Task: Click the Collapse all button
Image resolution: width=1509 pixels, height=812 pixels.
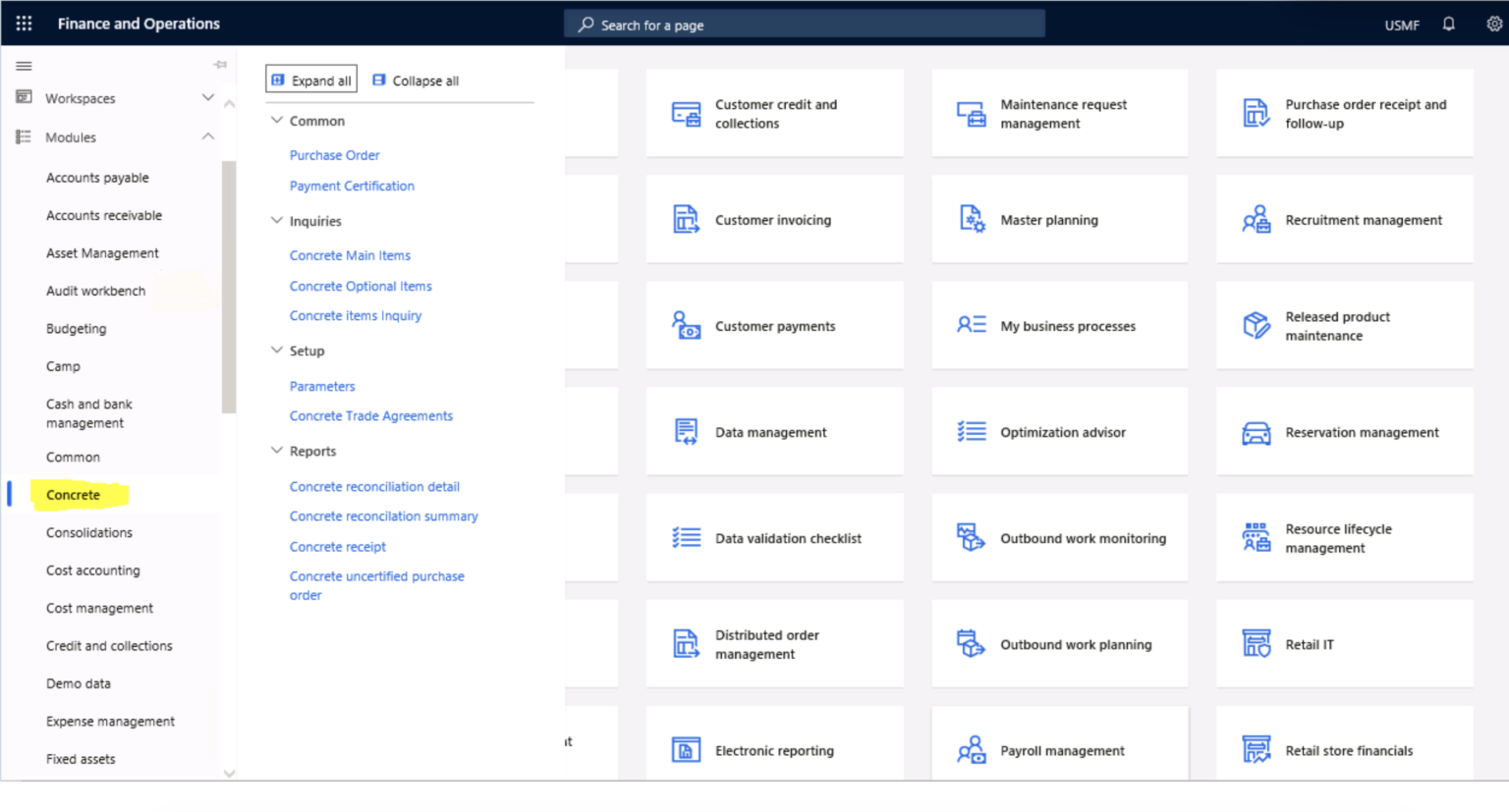Action: tap(416, 81)
